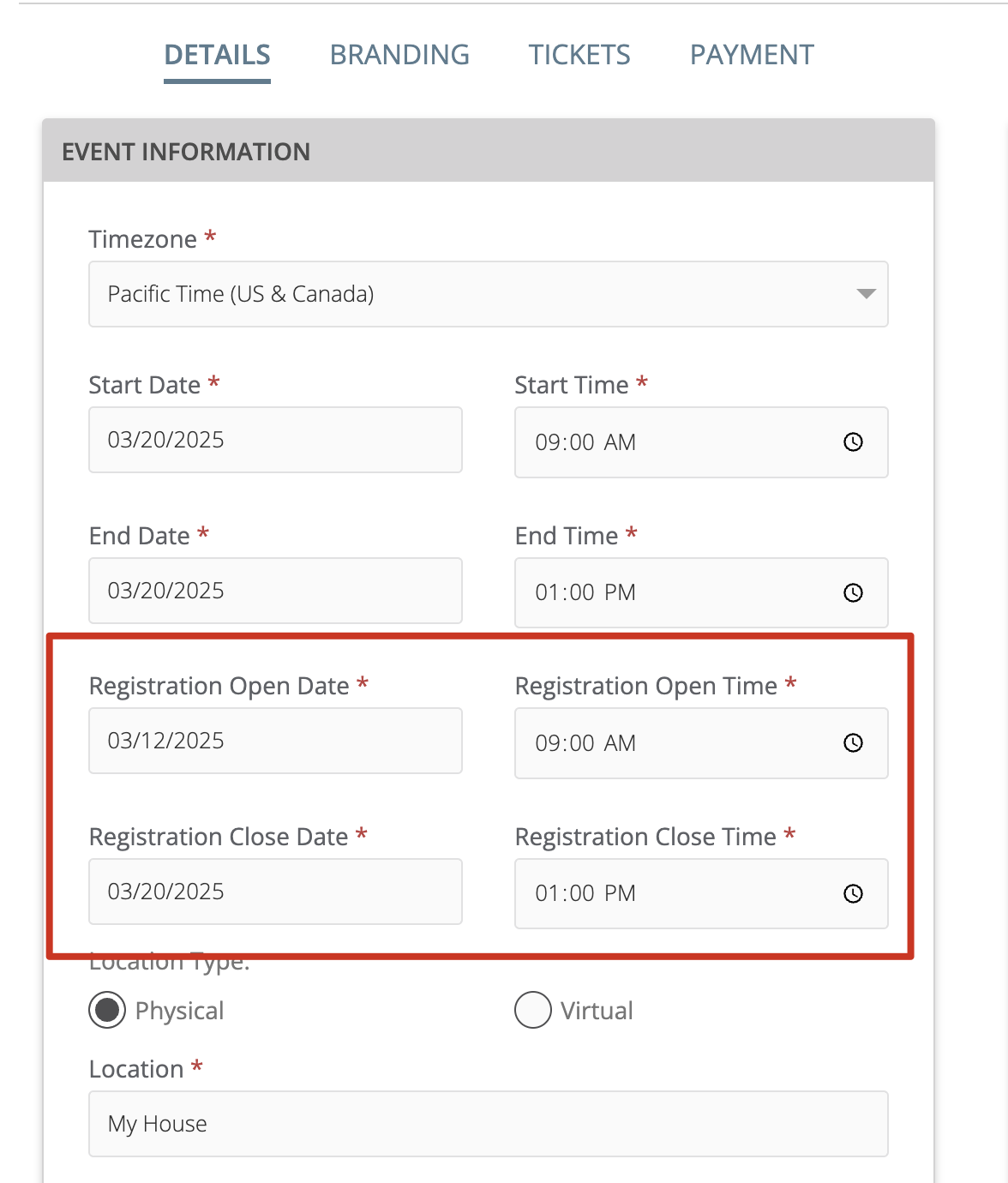Edit the Registration Open Date field
The image size is (1008, 1183).
(x=275, y=741)
